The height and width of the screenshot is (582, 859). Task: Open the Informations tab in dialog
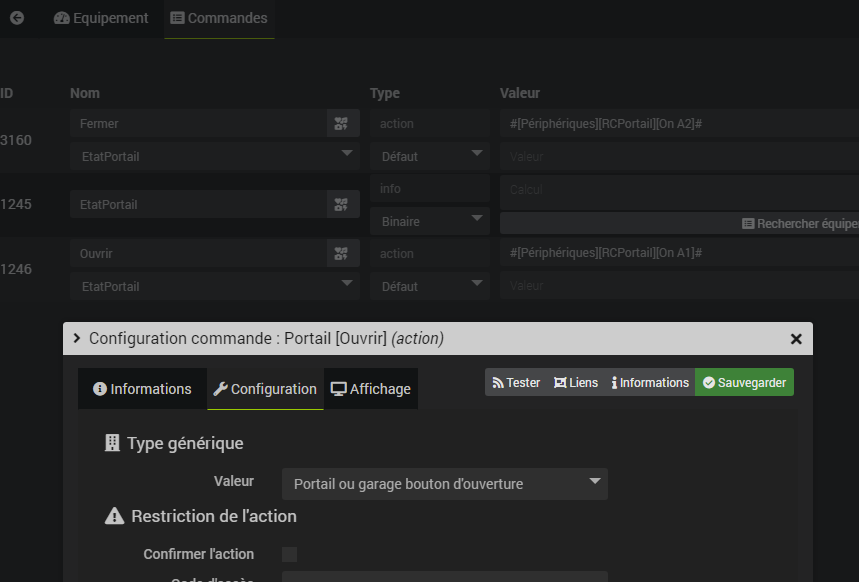[142, 389]
